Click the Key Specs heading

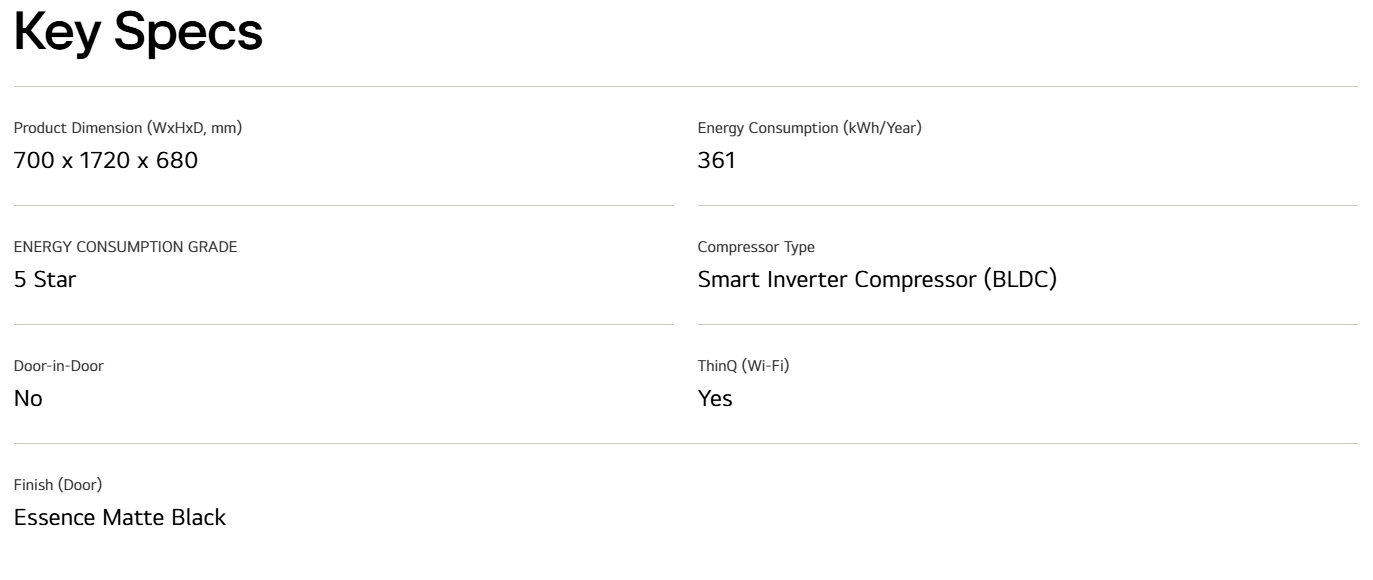pyautogui.click(x=138, y=34)
